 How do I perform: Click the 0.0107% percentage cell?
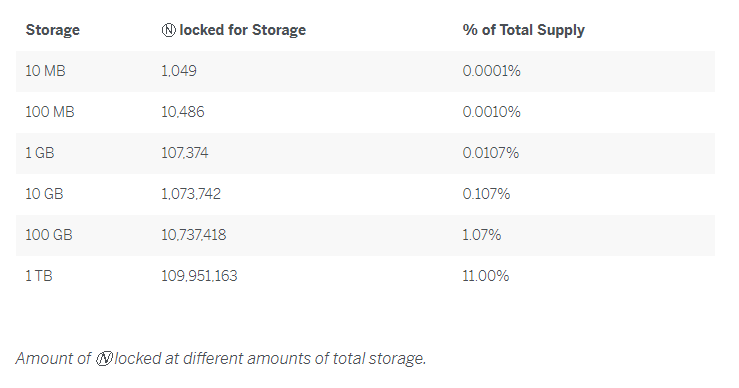click(490, 153)
